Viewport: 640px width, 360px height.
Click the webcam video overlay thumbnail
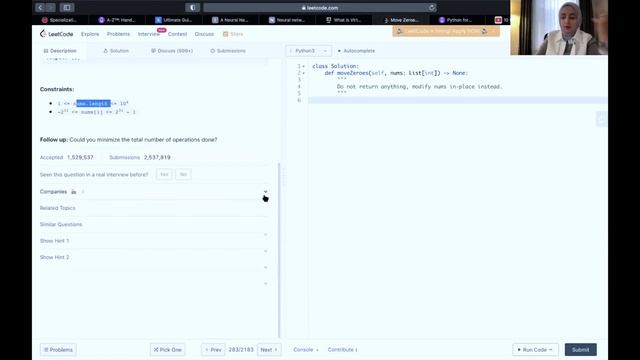coord(559,27)
